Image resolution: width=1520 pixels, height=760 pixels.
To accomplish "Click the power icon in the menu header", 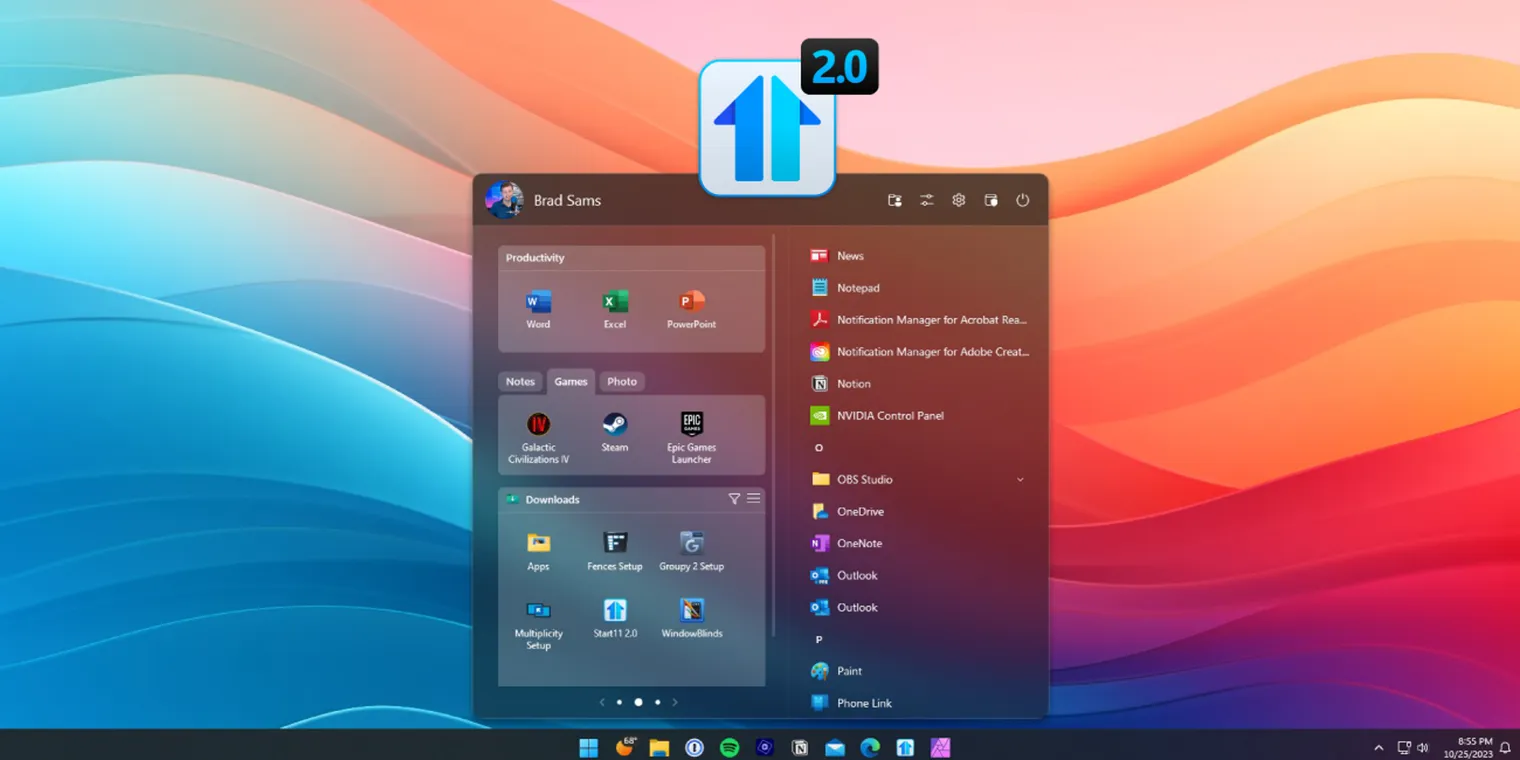I will [x=1022, y=200].
